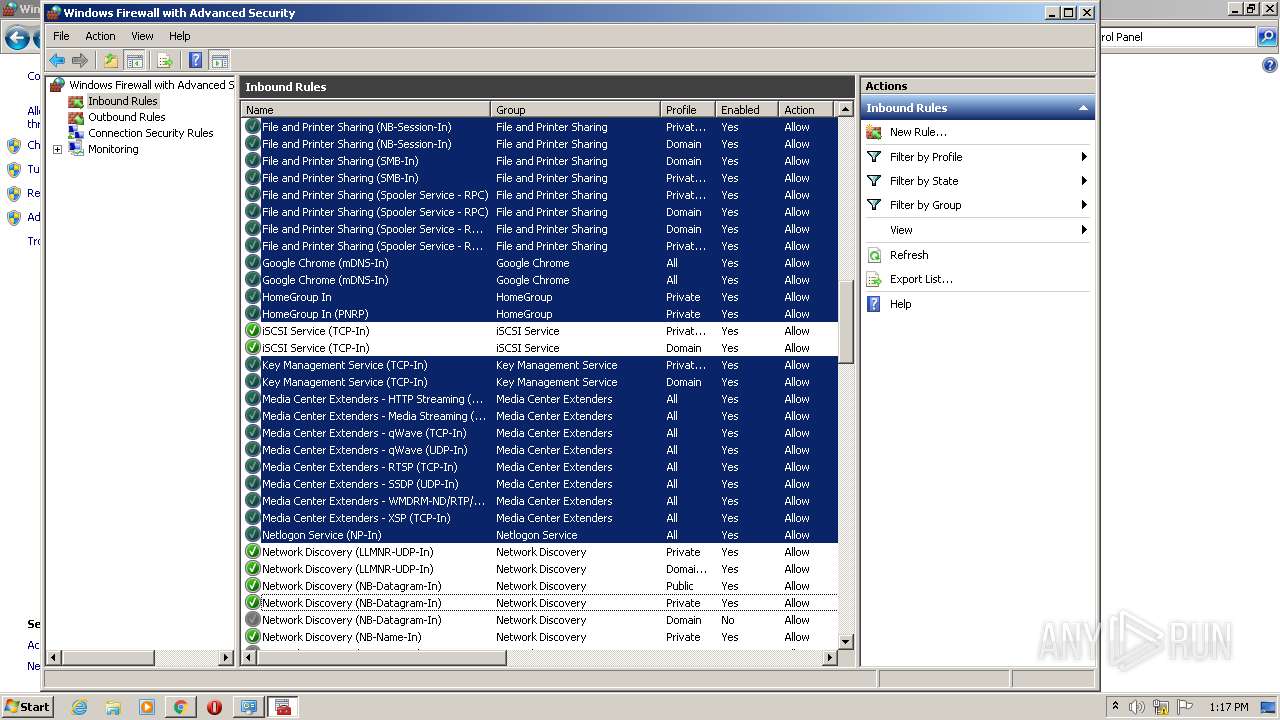Click the Action Center flag tray icon
Image resolution: width=1280 pixels, height=720 pixels.
pos(1184,707)
